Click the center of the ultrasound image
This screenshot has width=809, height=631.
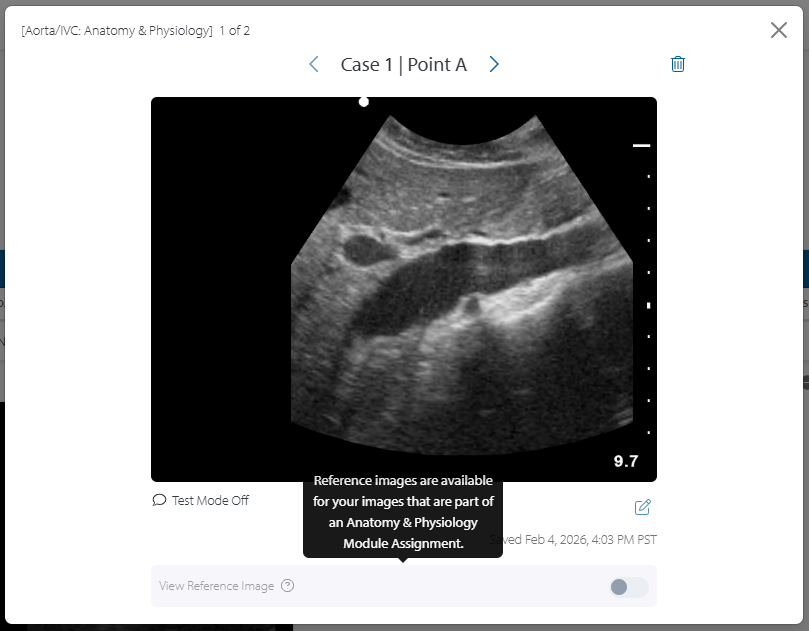[404, 289]
